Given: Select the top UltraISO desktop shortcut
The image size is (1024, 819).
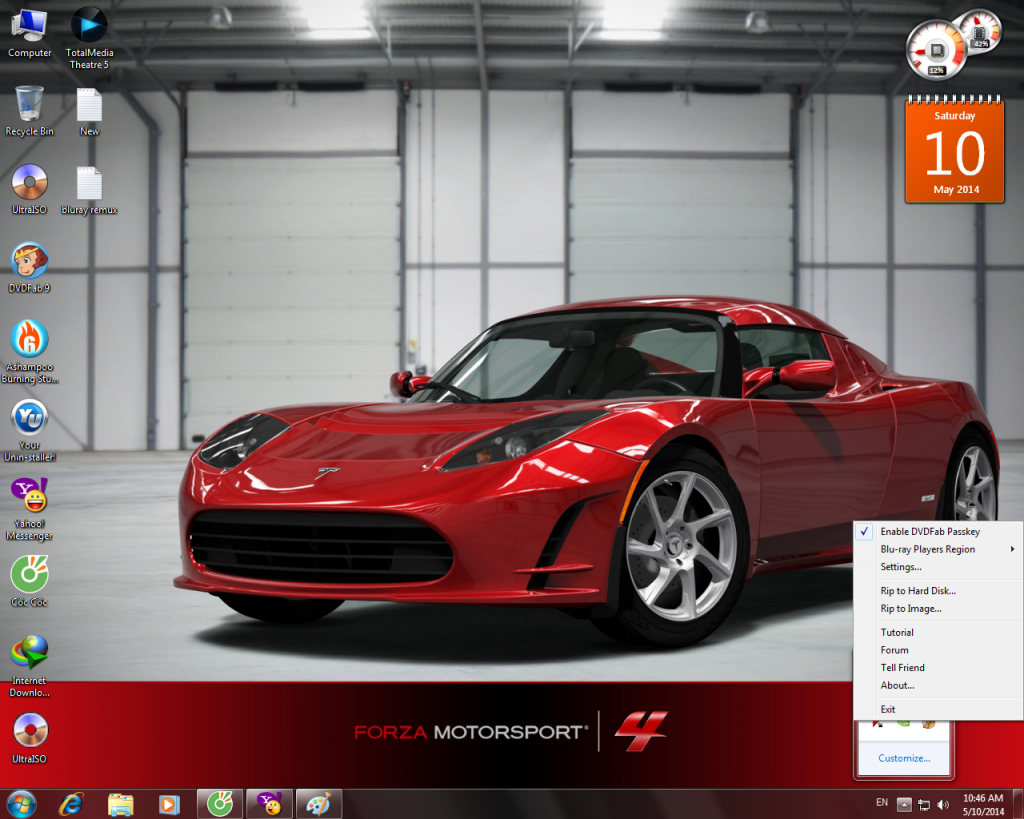Looking at the screenshot, I should [29, 189].
